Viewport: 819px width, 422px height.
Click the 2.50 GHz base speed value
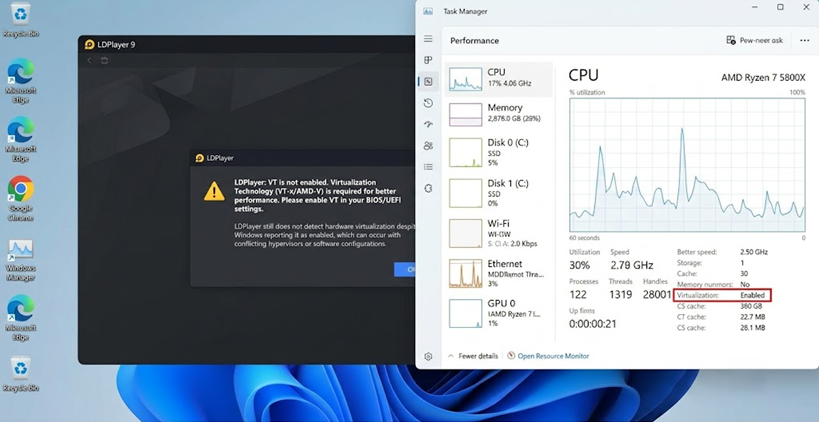tap(754, 252)
